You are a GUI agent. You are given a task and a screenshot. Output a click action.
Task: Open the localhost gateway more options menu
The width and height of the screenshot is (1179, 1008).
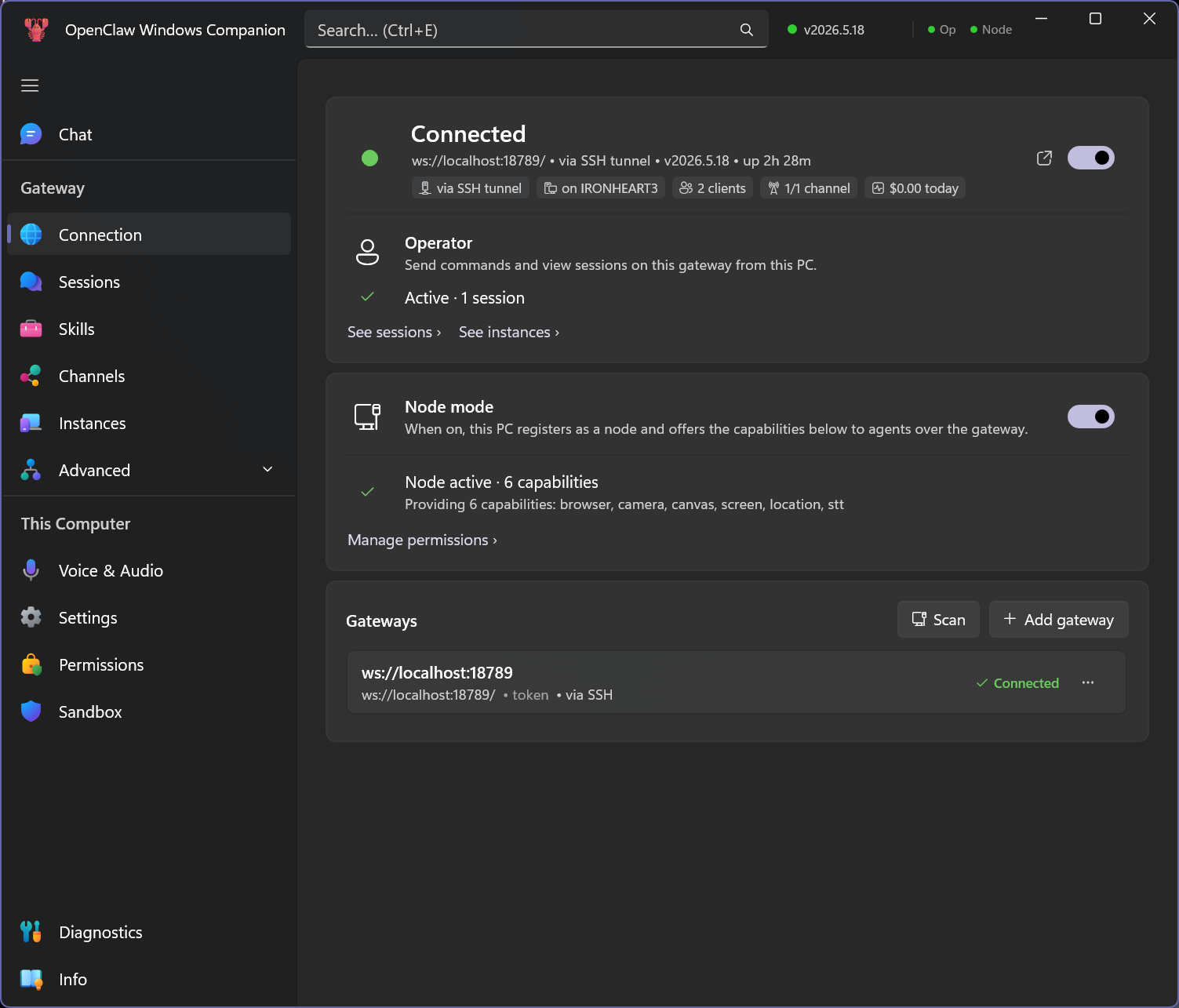point(1088,682)
